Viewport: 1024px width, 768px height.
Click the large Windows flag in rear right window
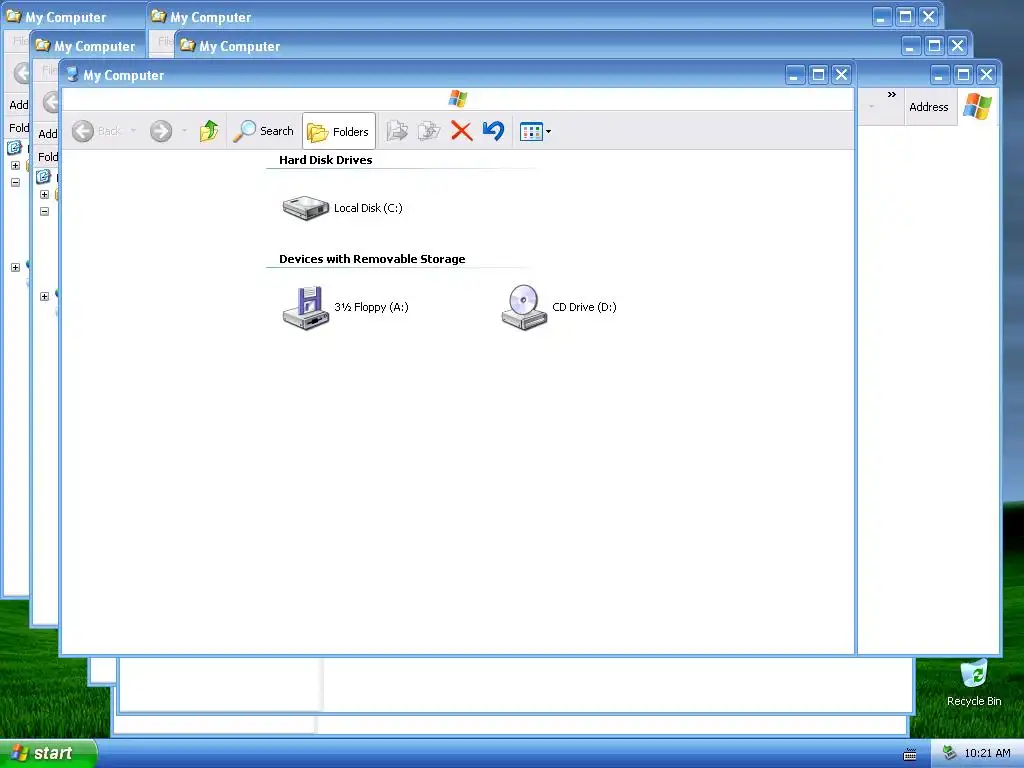coord(977,106)
